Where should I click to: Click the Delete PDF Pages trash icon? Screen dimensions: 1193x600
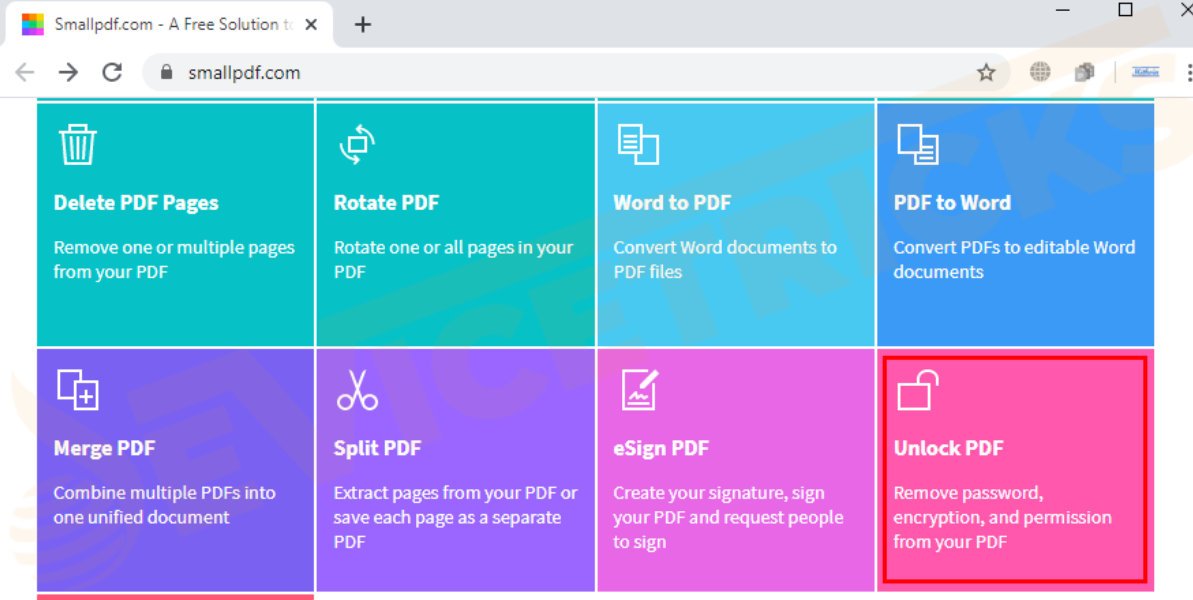[78, 144]
